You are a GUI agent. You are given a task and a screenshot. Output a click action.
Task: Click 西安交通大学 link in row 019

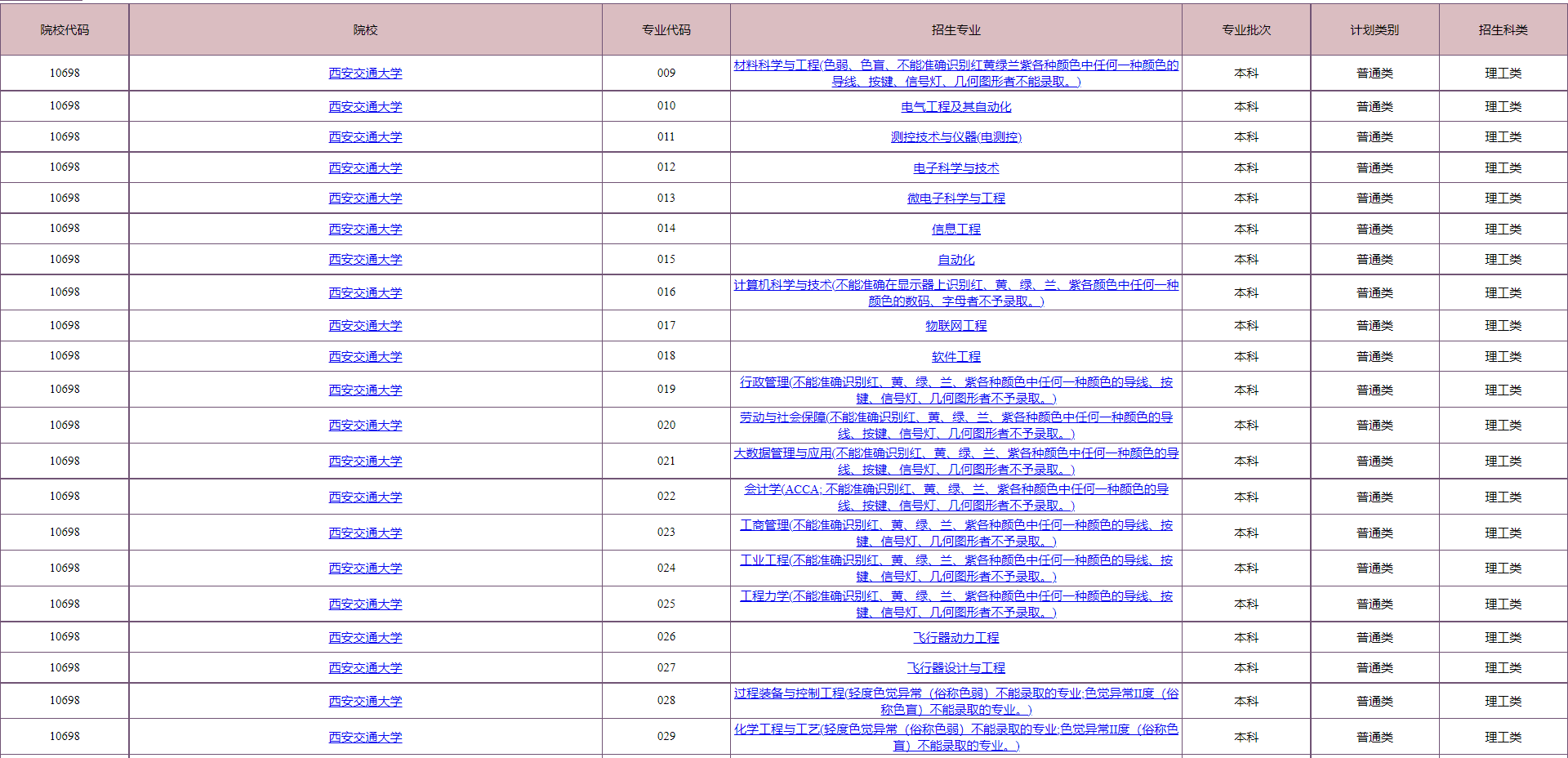(365, 390)
